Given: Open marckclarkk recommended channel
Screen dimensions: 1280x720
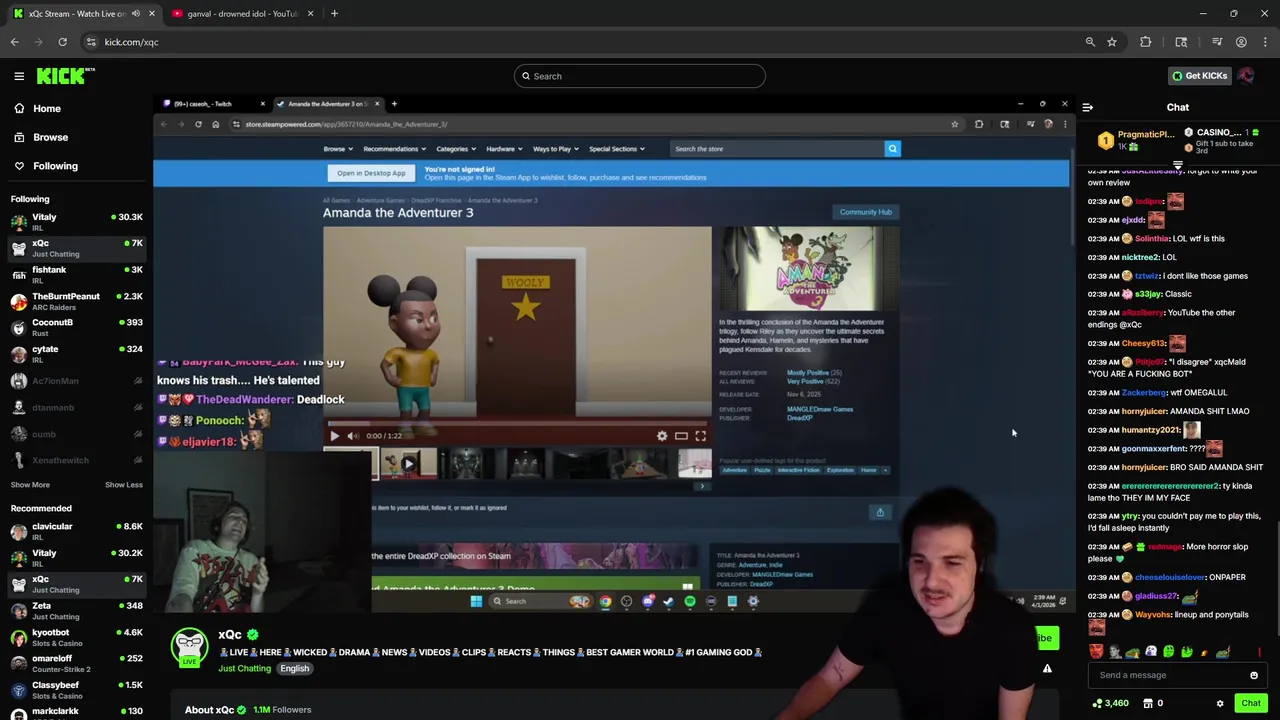Looking at the screenshot, I should click(77, 711).
